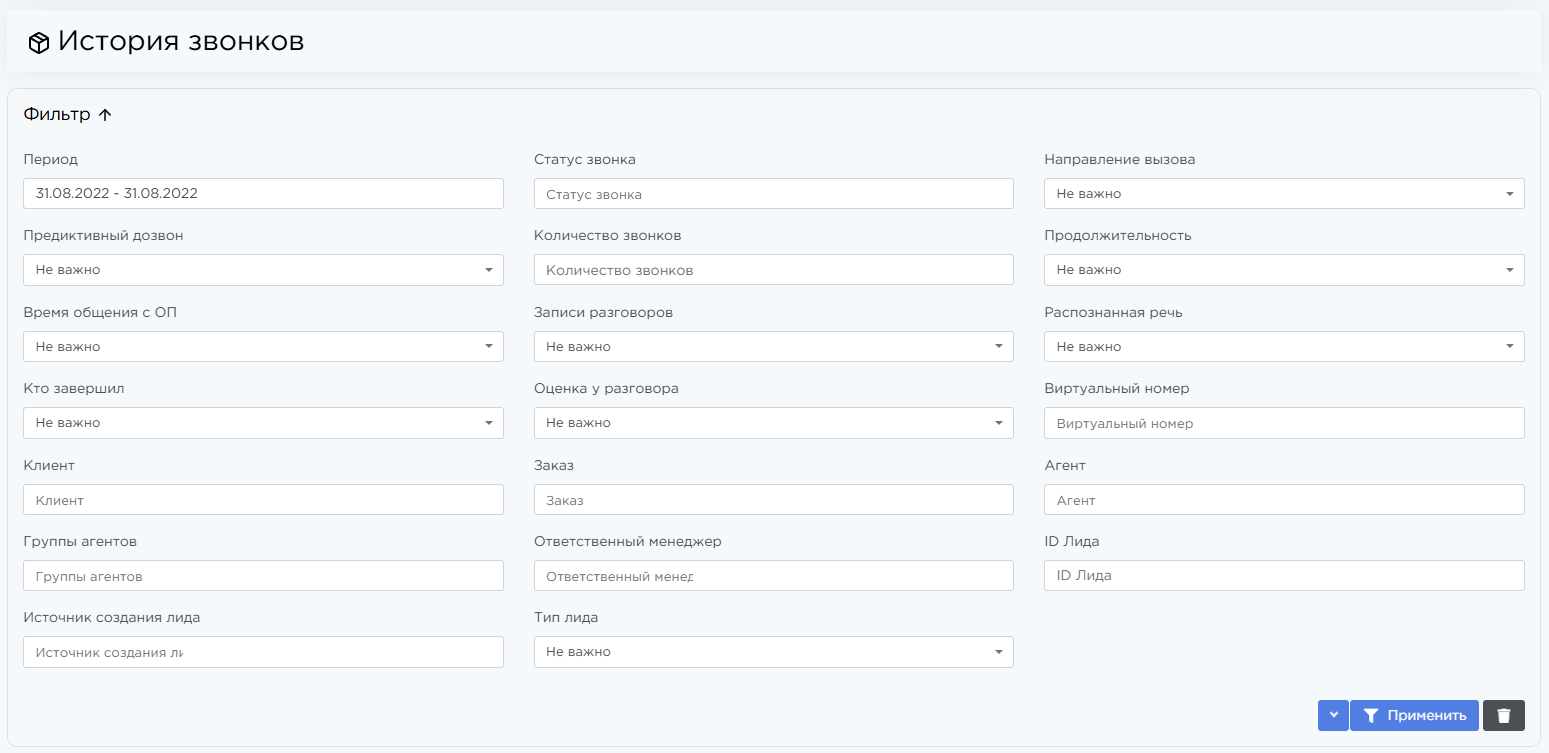Image resolution: width=1549 pixels, height=753 pixels.
Task: Click the cube icon next to История звонков
Action: click(x=39, y=43)
